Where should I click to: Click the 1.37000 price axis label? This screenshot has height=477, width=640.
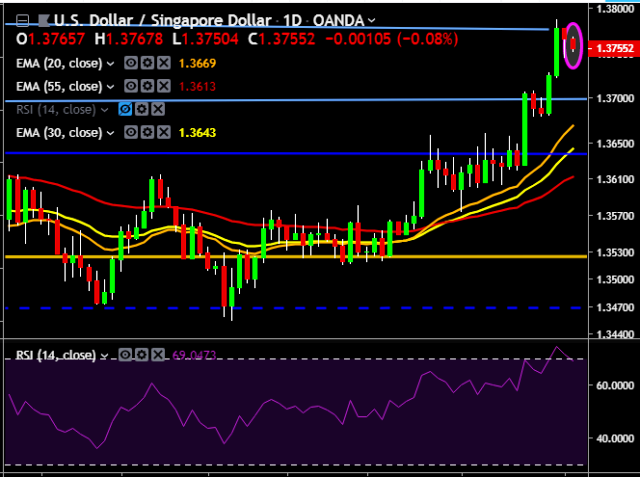point(615,98)
